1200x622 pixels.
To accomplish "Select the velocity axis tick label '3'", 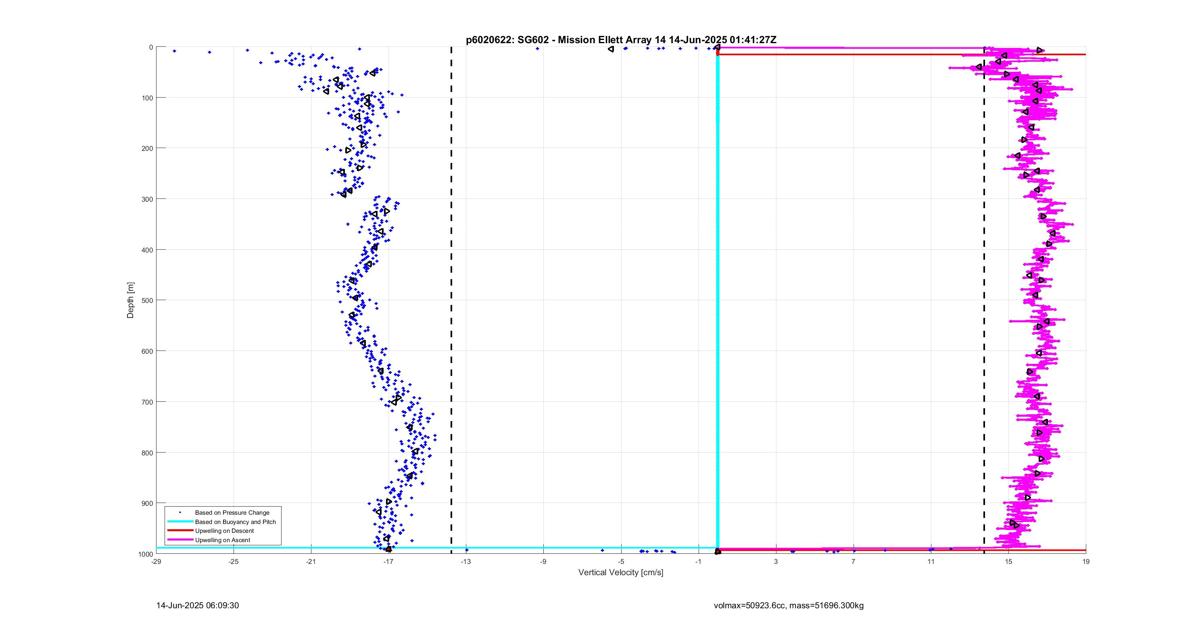I will pos(776,562).
